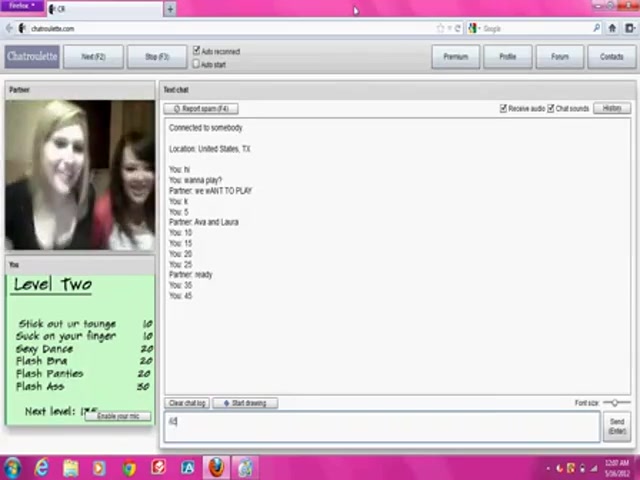640x480 pixels.
Task: Go to the Forum section
Action: (x=559, y=56)
